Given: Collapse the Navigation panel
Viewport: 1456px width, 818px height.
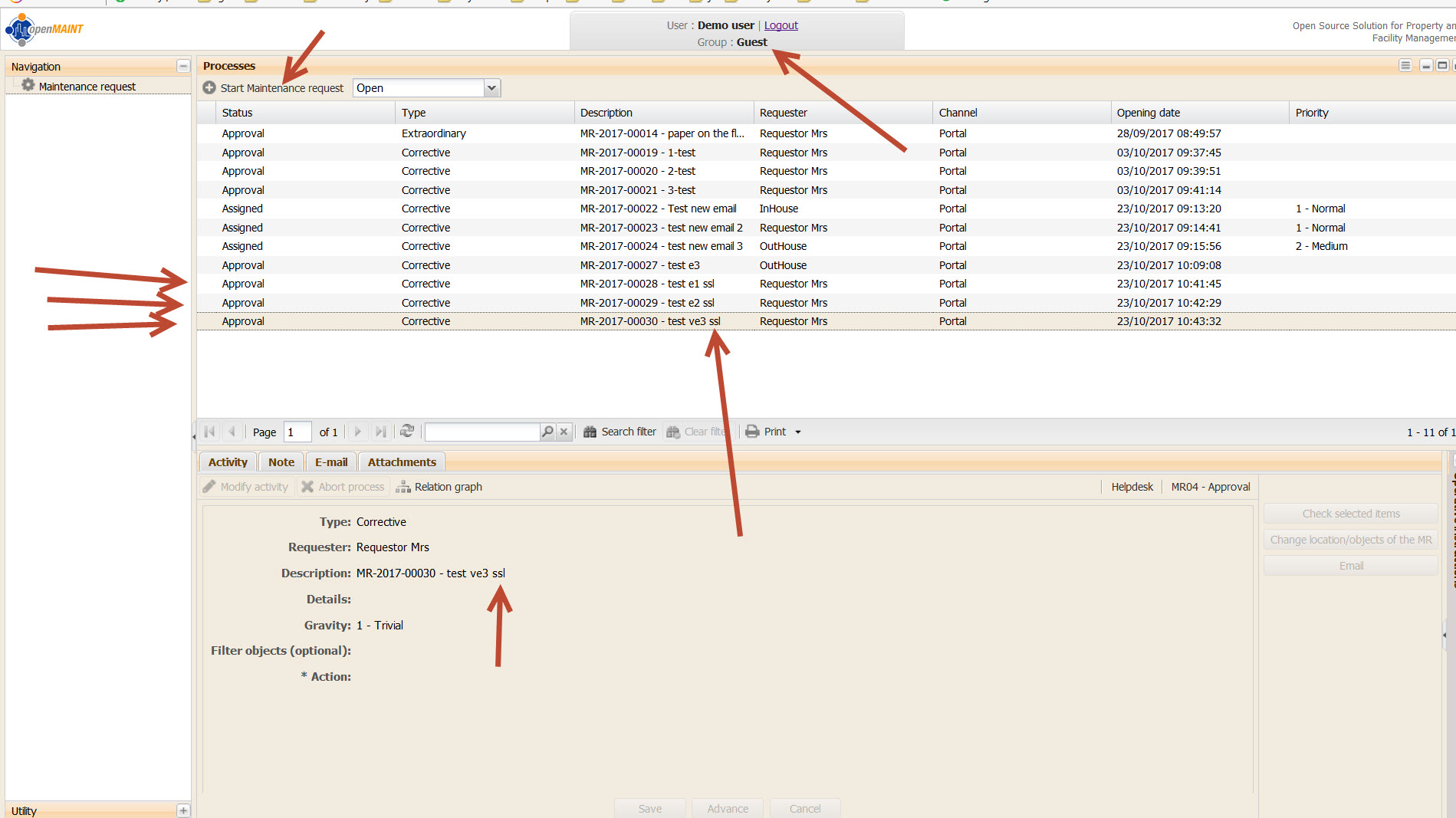Looking at the screenshot, I should pos(183,67).
